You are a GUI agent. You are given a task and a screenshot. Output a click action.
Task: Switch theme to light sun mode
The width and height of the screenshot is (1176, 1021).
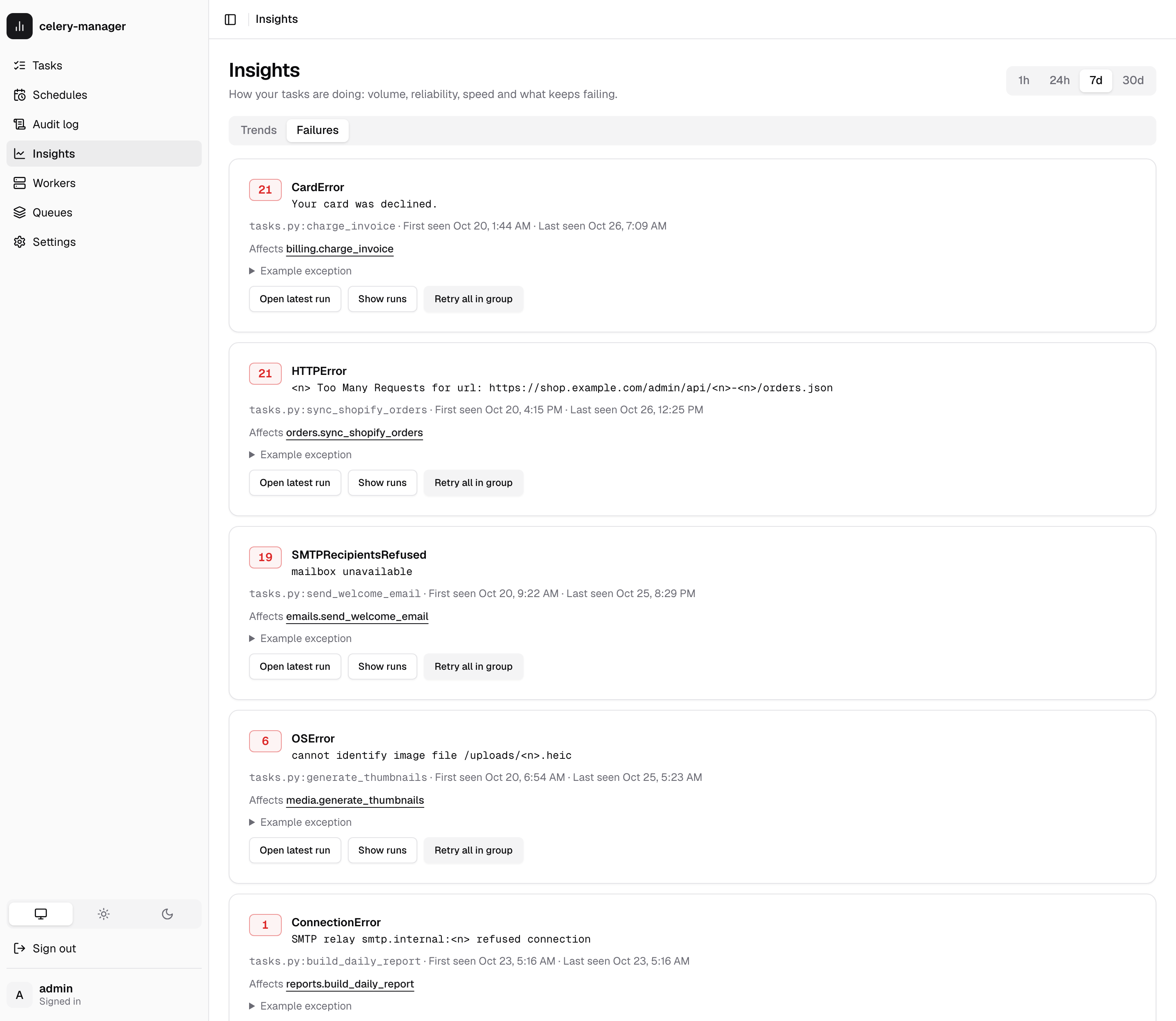104,914
